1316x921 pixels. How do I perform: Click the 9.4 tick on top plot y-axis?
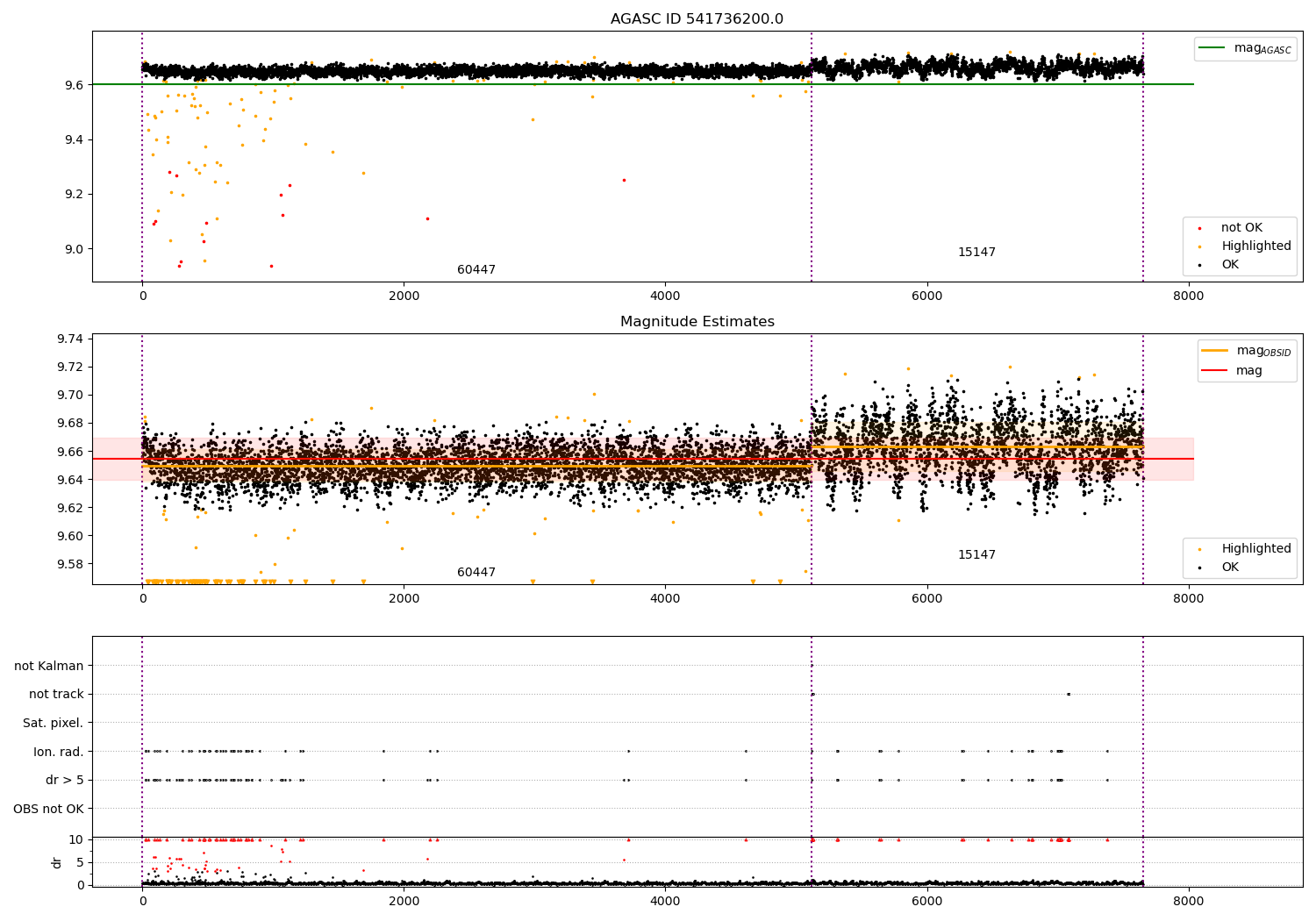pyautogui.click(x=73, y=139)
